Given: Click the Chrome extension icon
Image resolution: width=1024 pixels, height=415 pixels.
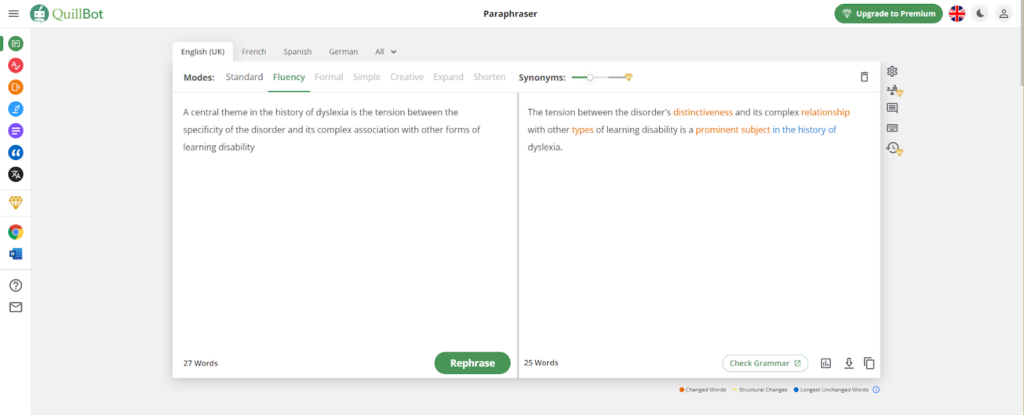Looking at the screenshot, I should click(x=15, y=232).
